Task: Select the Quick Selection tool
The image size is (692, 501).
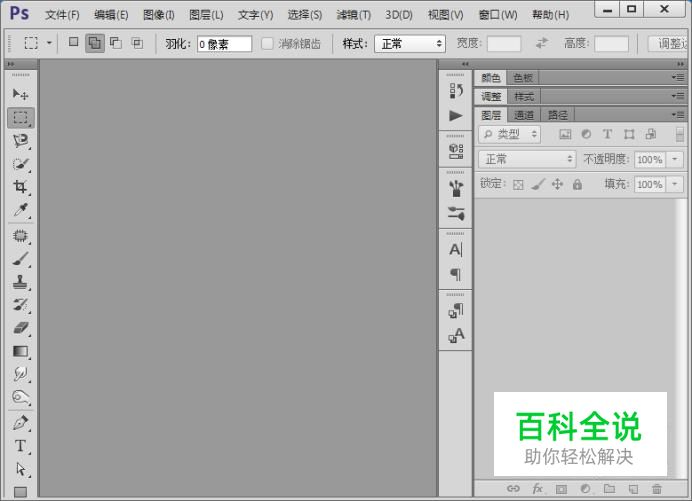Action: [x=20, y=164]
